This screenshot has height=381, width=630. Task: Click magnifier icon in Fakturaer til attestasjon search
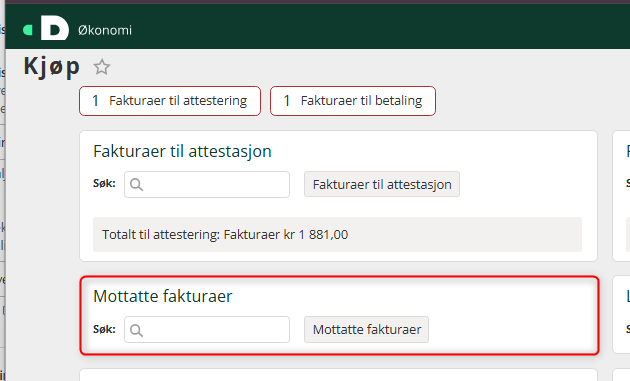point(137,185)
